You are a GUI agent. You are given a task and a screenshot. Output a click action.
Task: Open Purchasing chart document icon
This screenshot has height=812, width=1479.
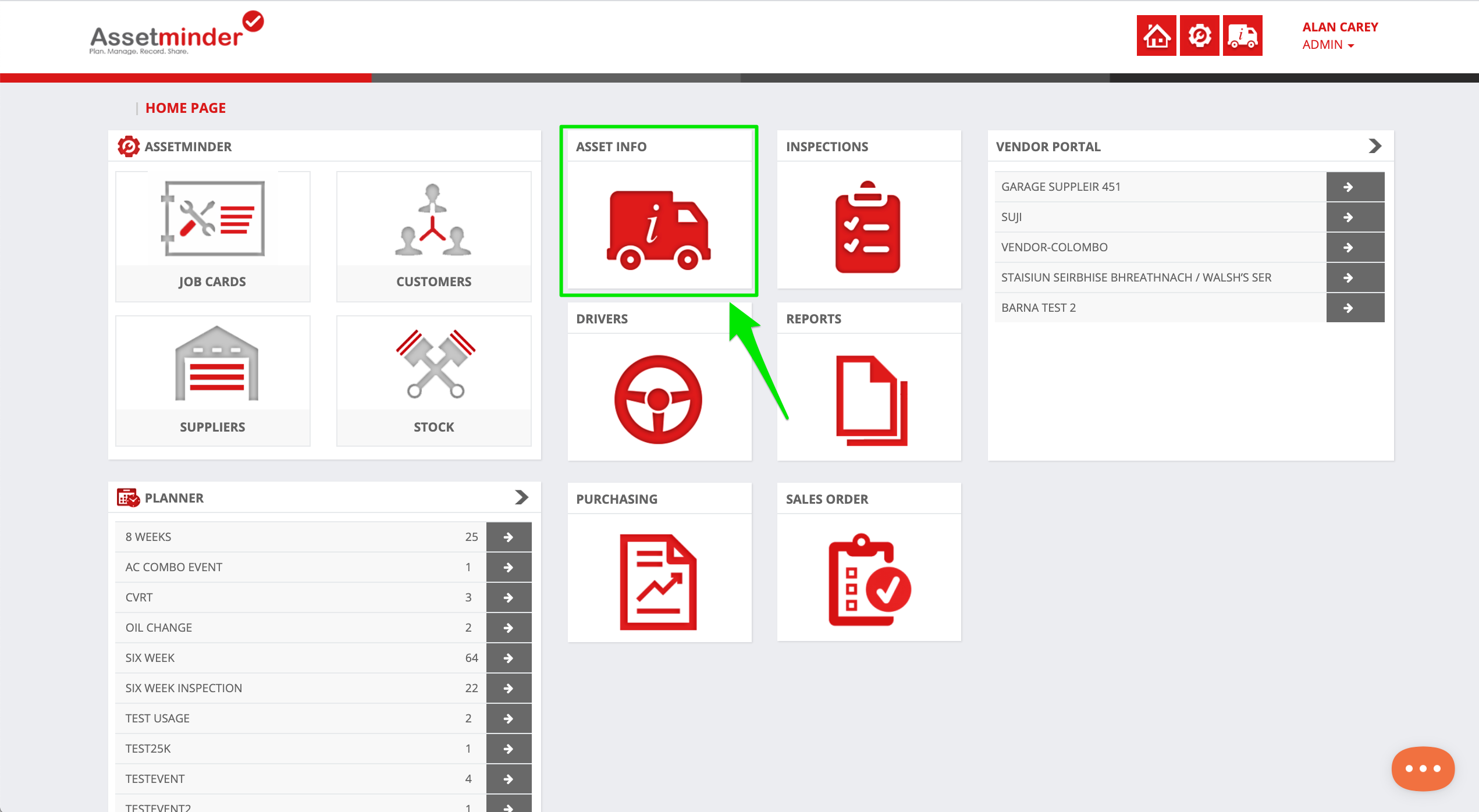click(658, 582)
